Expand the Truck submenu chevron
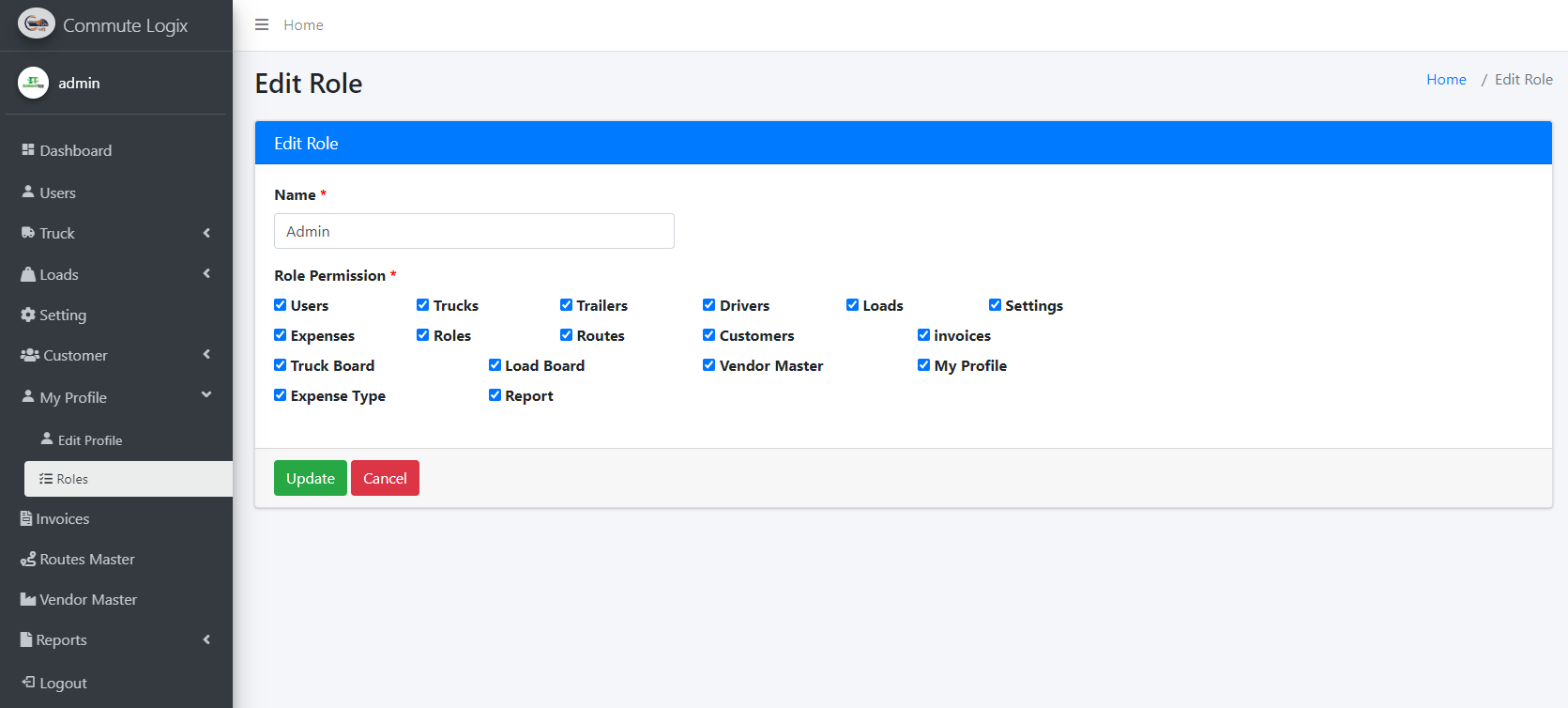The image size is (1568, 708). 206,233
